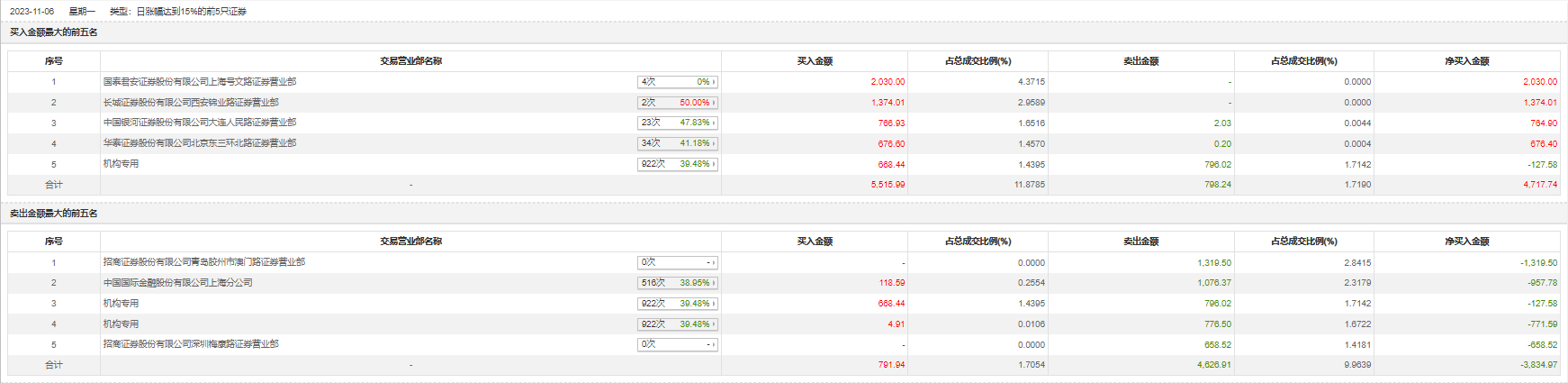Screen dimensions: 1568x383
Task: Expand the "4次 0%" box for 国泰君安证券
Action: pos(677,82)
